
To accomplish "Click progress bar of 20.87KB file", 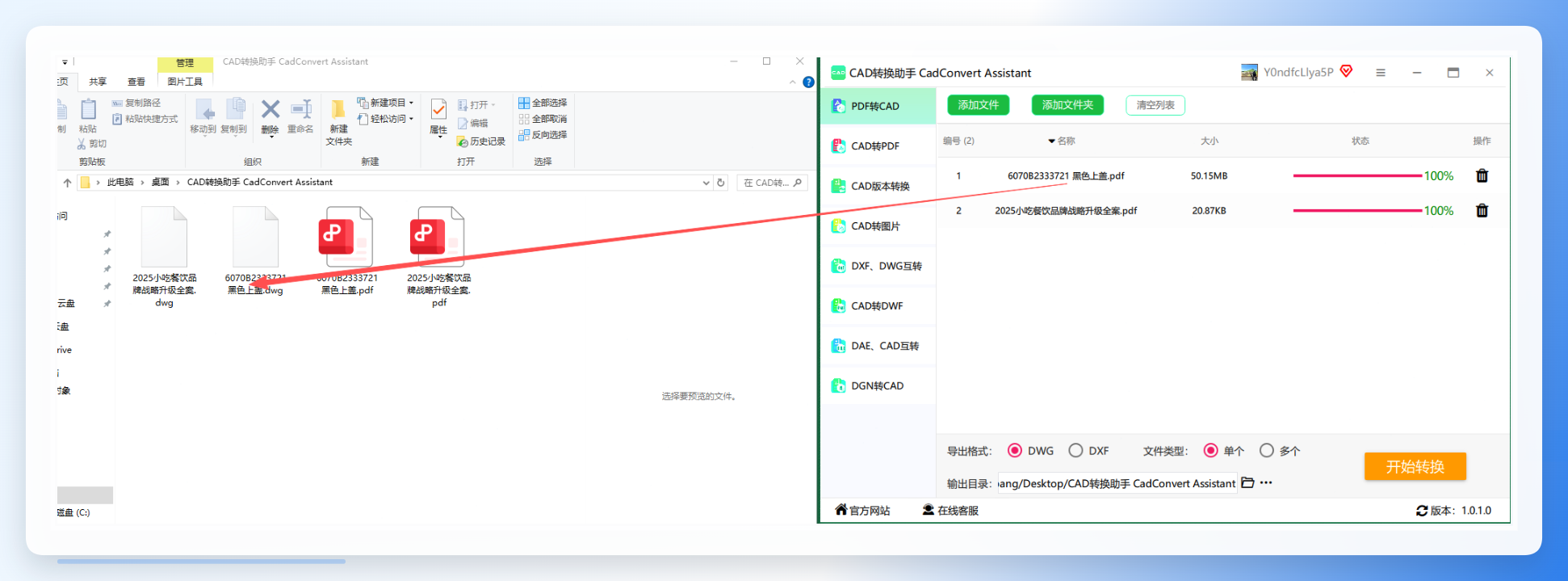I will (x=1356, y=210).
